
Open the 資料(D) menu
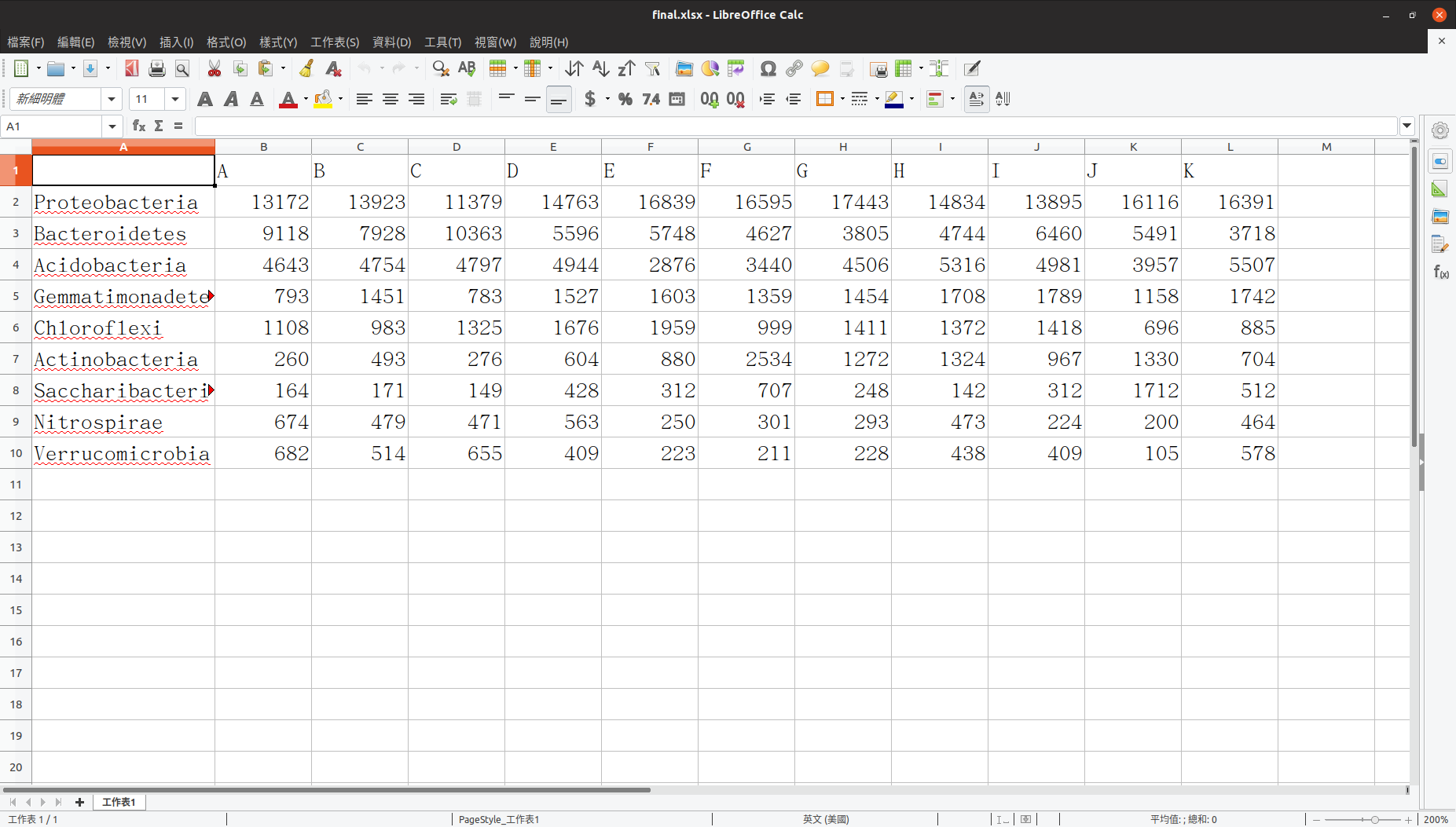pos(391,42)
